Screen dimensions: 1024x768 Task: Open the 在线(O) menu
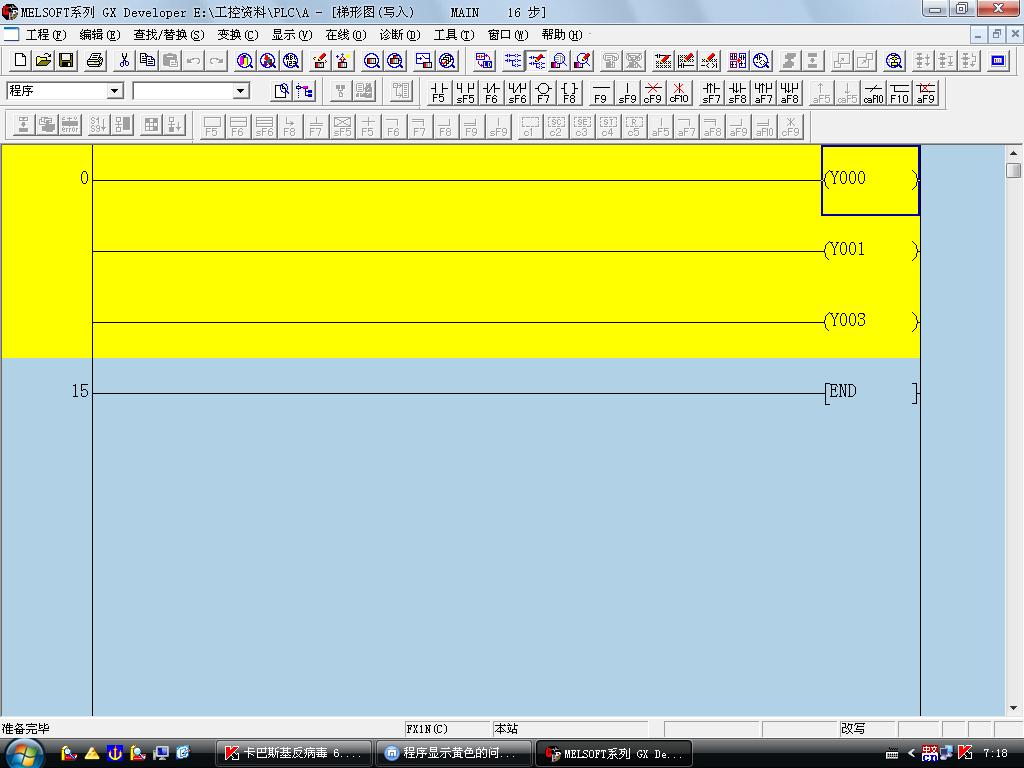pos(345,35)
